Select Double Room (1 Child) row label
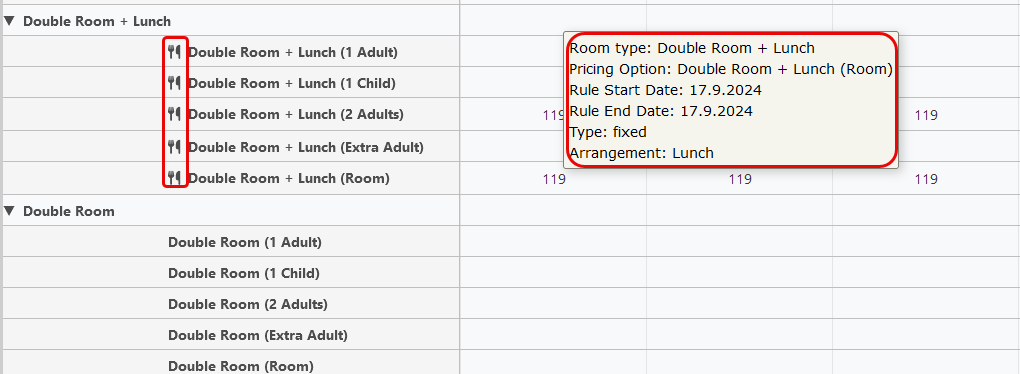1020x374 pixels. [x=244, y=273]
